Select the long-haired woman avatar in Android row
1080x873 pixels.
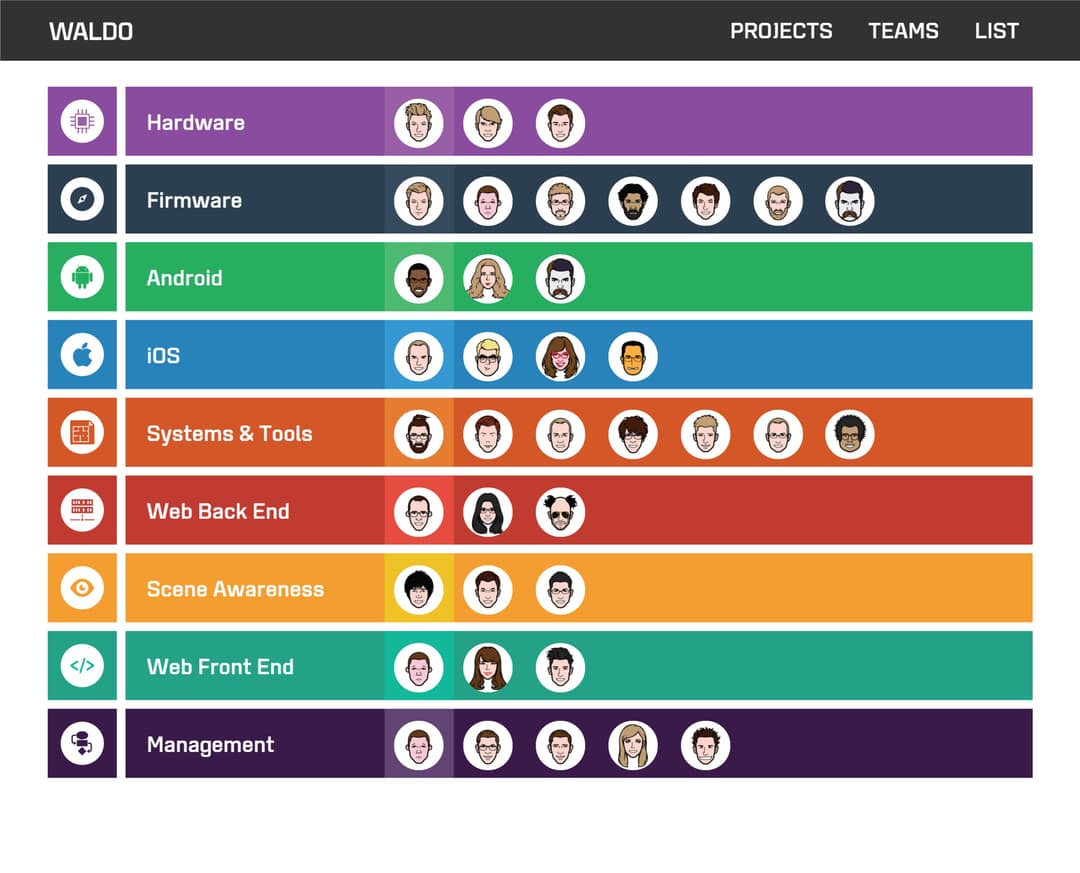click(488, 278)
